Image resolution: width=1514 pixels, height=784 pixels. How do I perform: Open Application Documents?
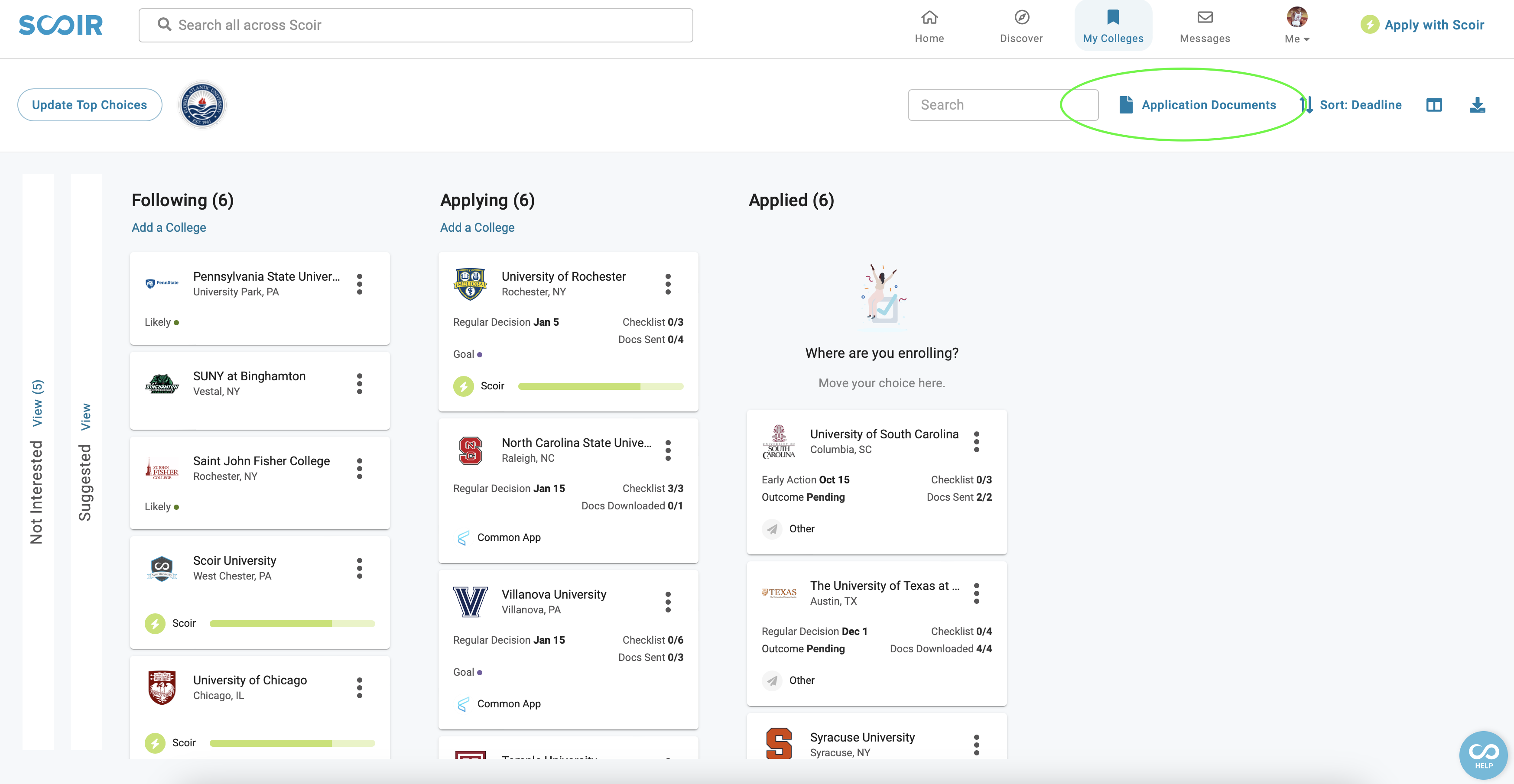point(1197,105)
